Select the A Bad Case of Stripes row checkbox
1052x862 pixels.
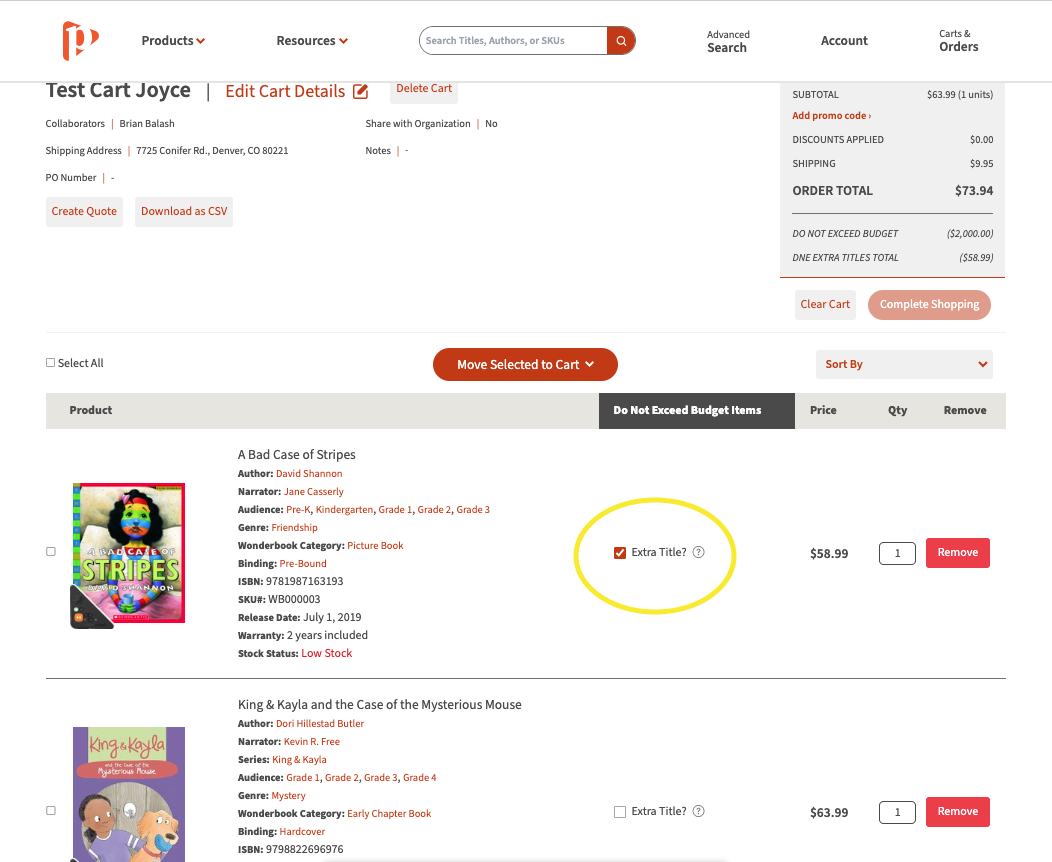click(50, 551)
